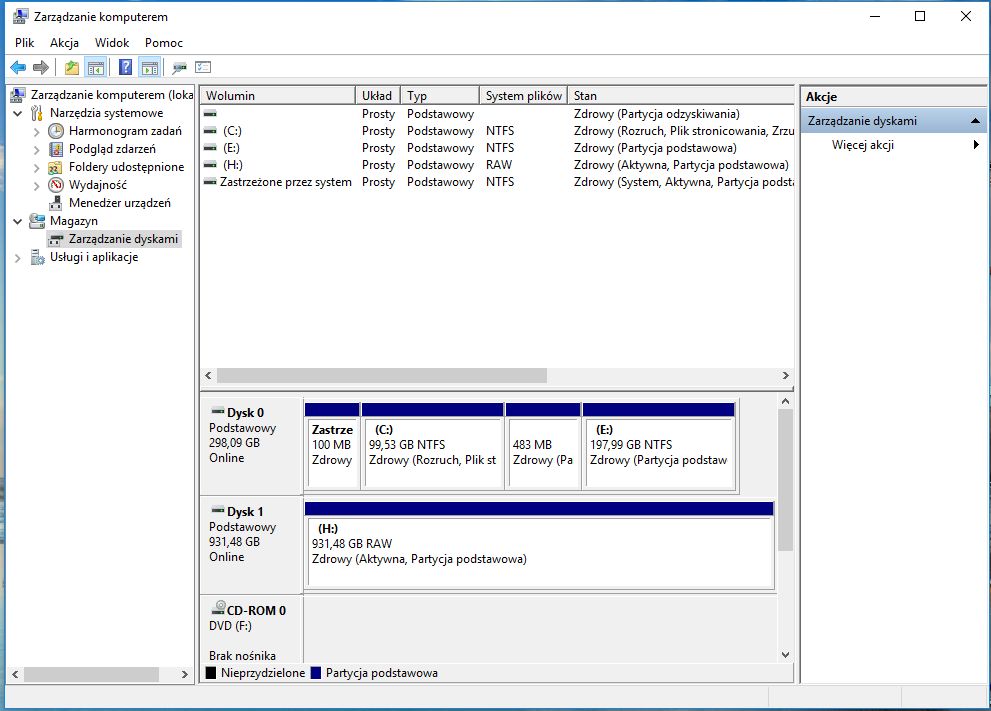Click the Forward arrow toolbar icon
The image size is (991, 711).
click(41, 67)
